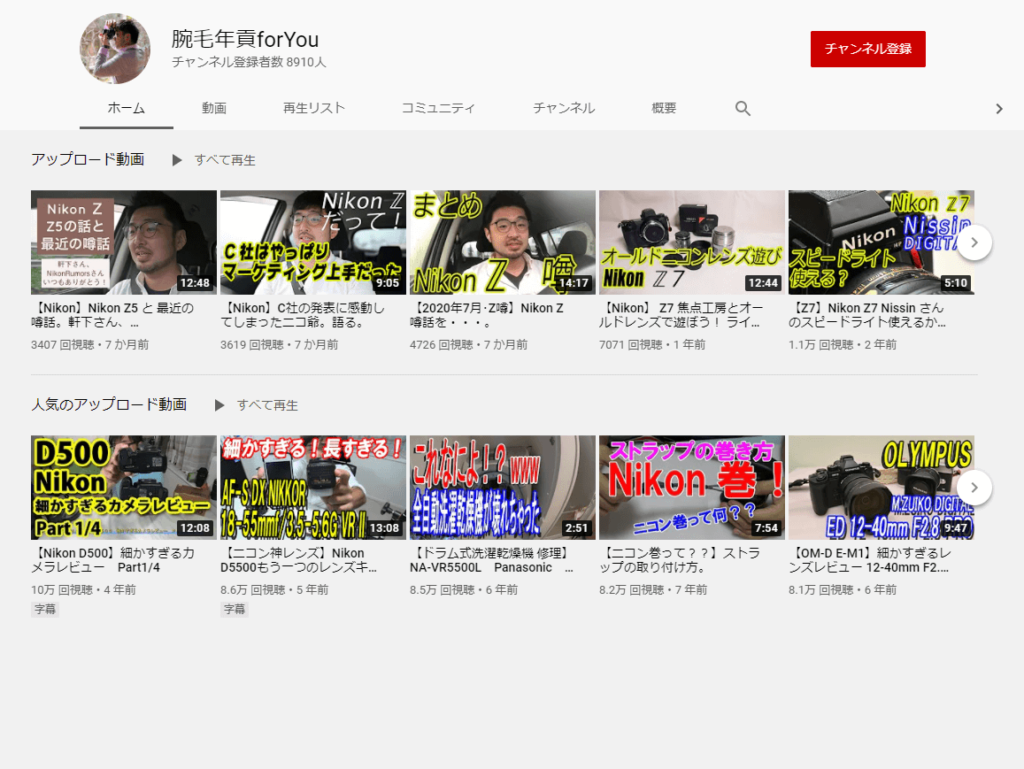Click play icon beside 人気のアップロード動画
Image resolution: width=1024 pixels, height=769 pixels.
[219, 405]
